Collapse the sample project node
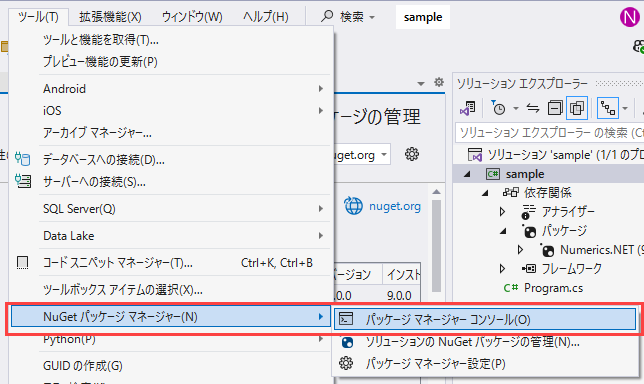644x384 pixels. [x=467, y=174]
